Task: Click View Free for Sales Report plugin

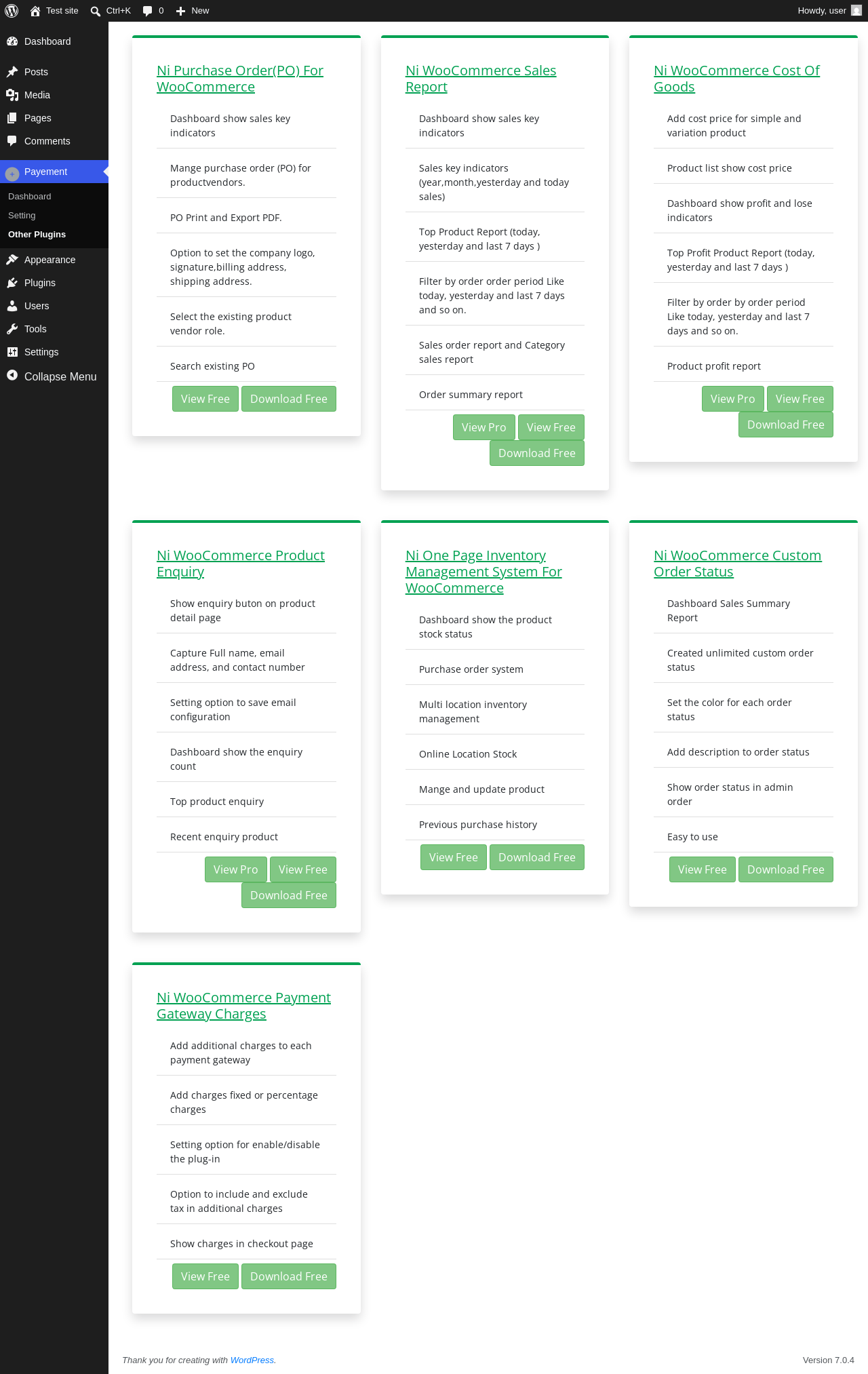Action: click(551, 427)
